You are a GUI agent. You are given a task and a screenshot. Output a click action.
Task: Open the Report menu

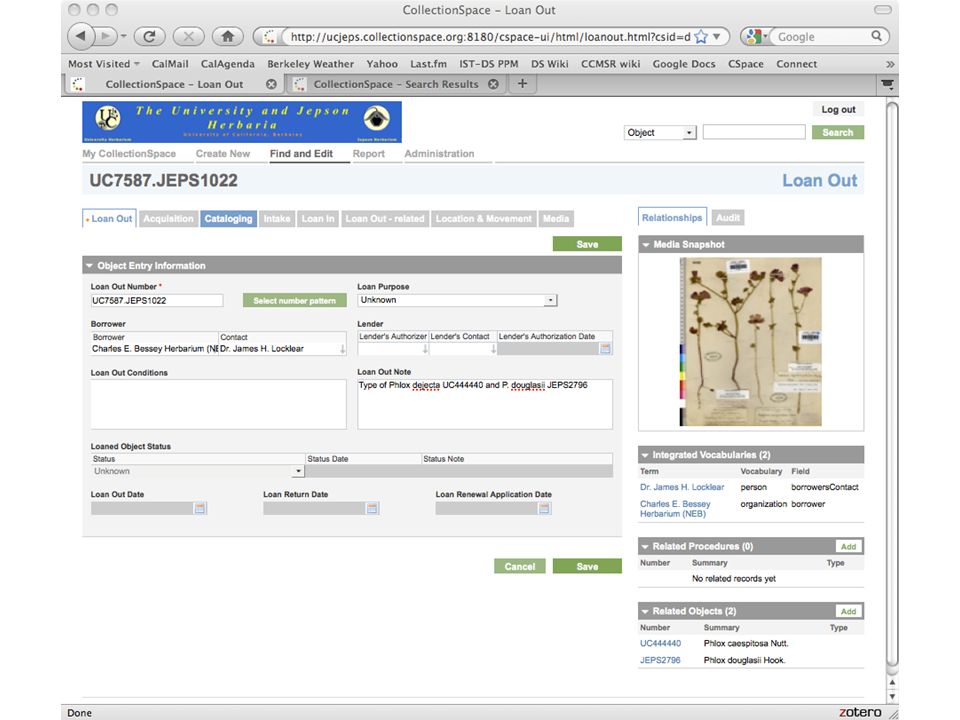point(369,154)
